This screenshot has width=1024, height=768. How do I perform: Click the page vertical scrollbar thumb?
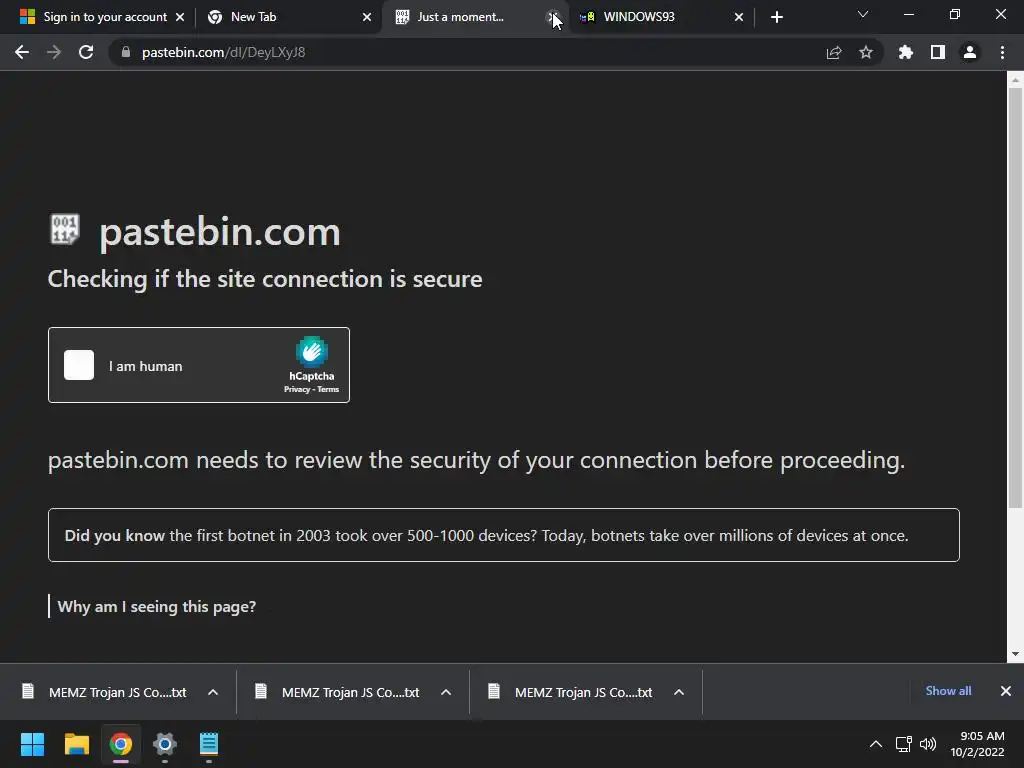1015,297
